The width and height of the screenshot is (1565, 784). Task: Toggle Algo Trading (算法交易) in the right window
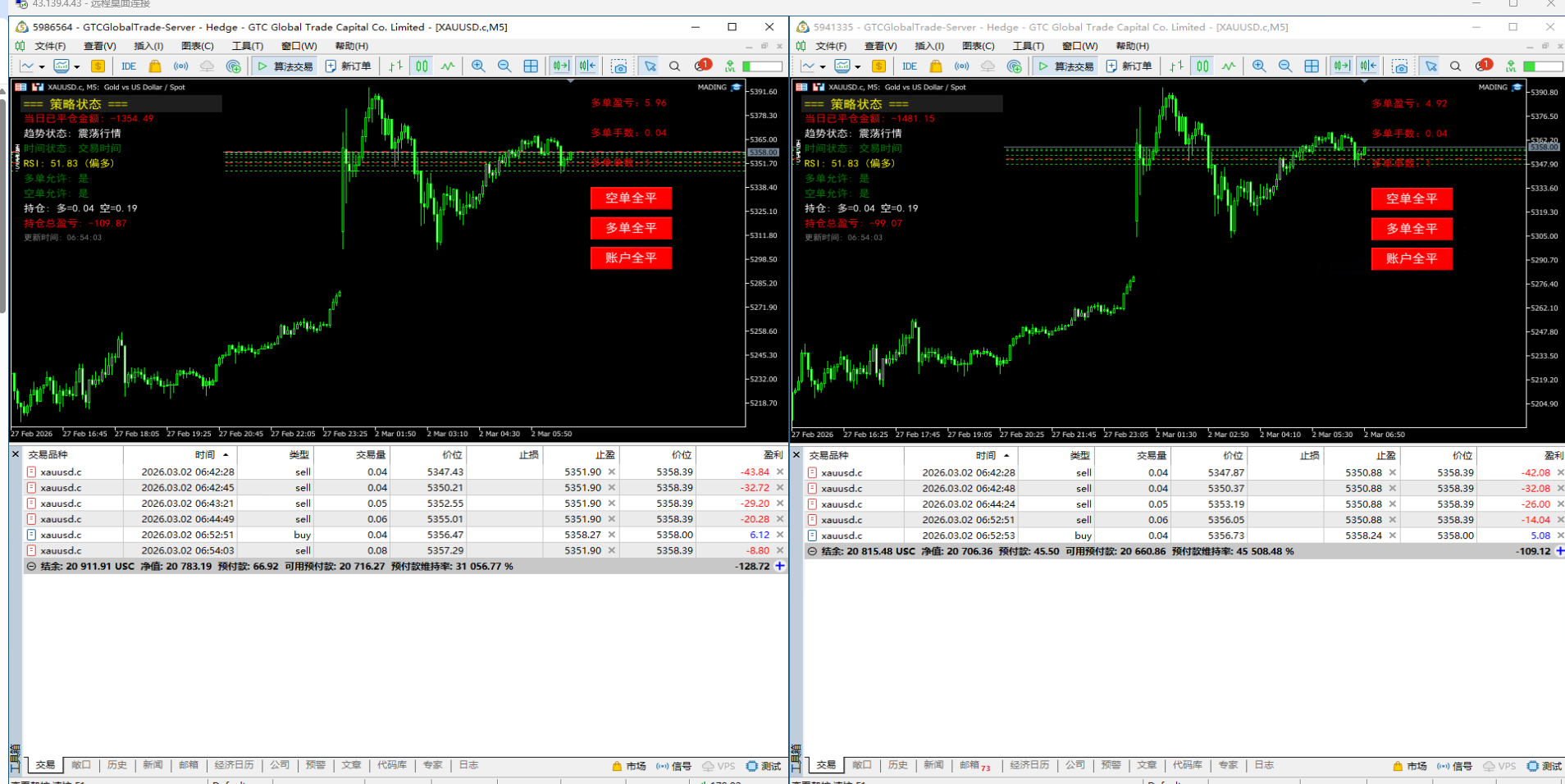pyautogui.click(x=1066, y=66)
